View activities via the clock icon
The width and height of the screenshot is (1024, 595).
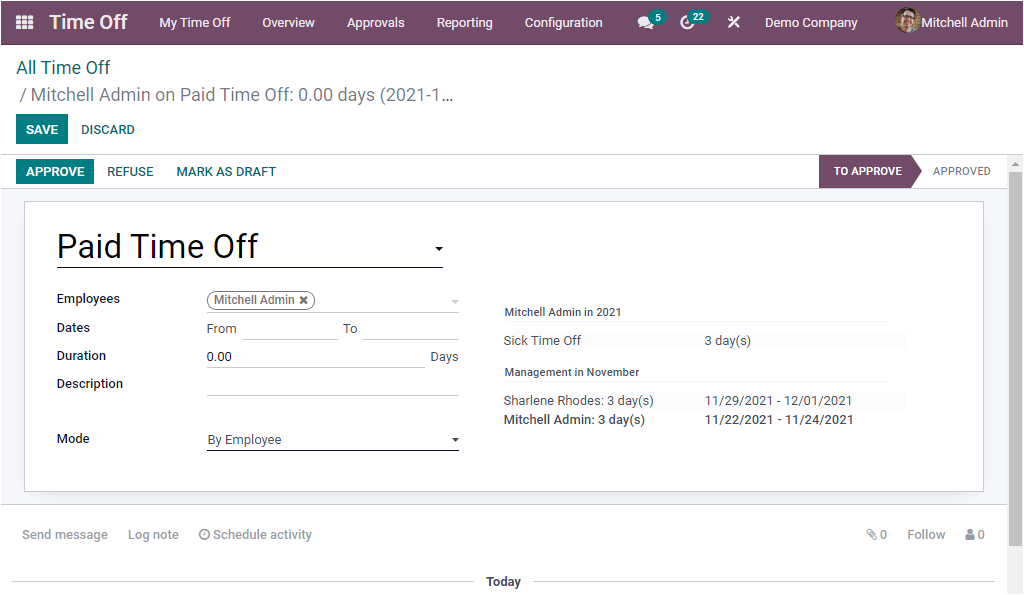pyautogui.click(x=688, y=21)
